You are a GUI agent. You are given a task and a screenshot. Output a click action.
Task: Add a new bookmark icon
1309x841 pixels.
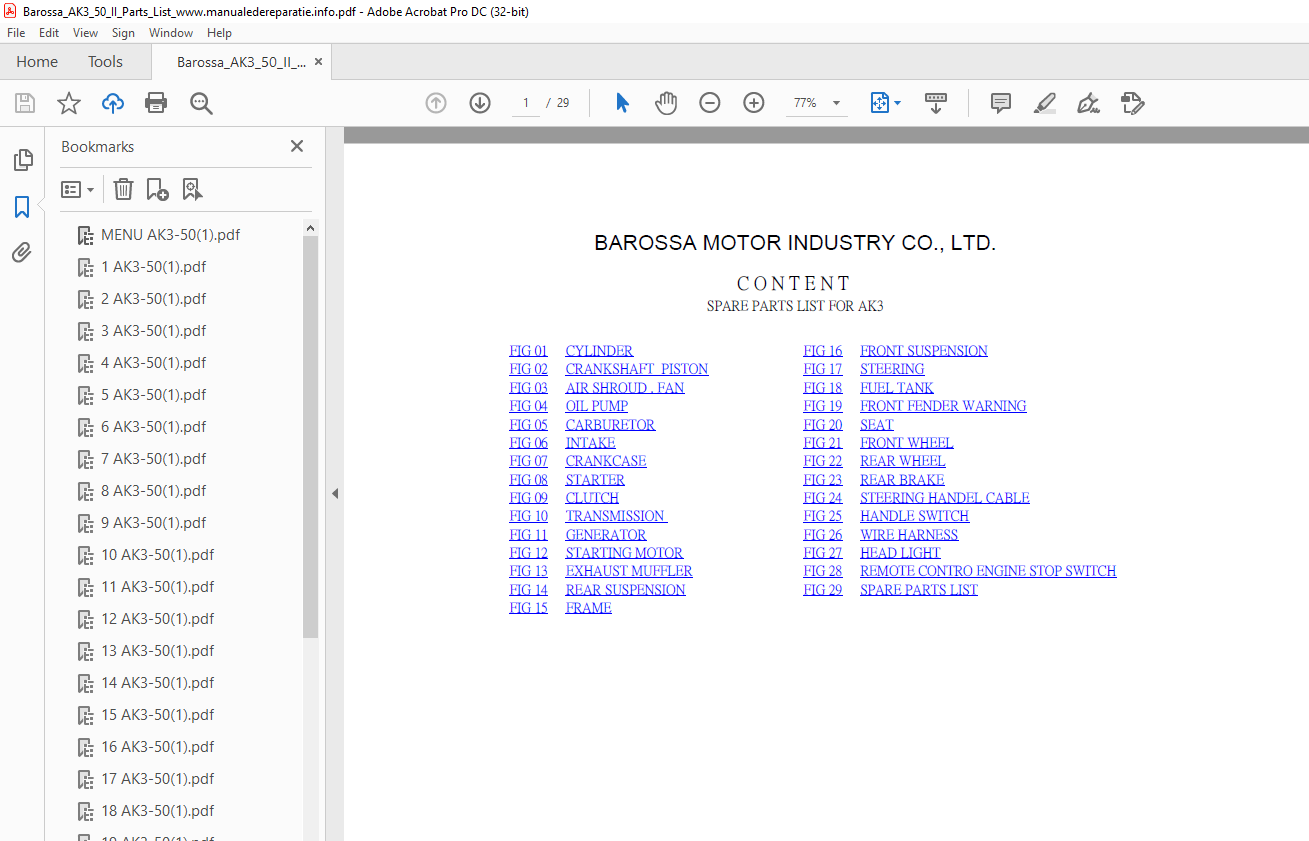pos(157,189)
